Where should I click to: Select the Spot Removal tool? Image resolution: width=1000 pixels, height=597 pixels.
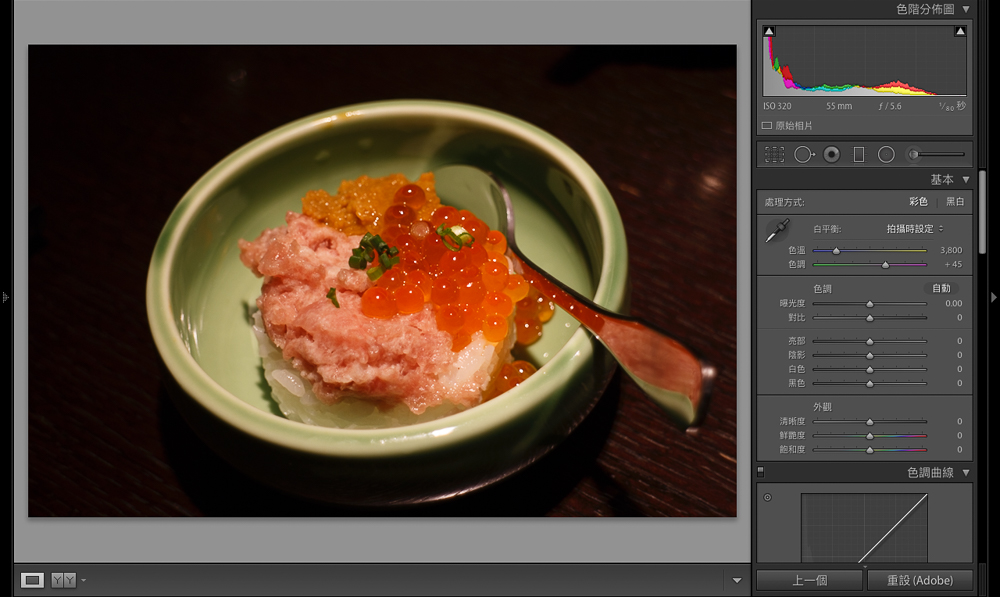804,154
